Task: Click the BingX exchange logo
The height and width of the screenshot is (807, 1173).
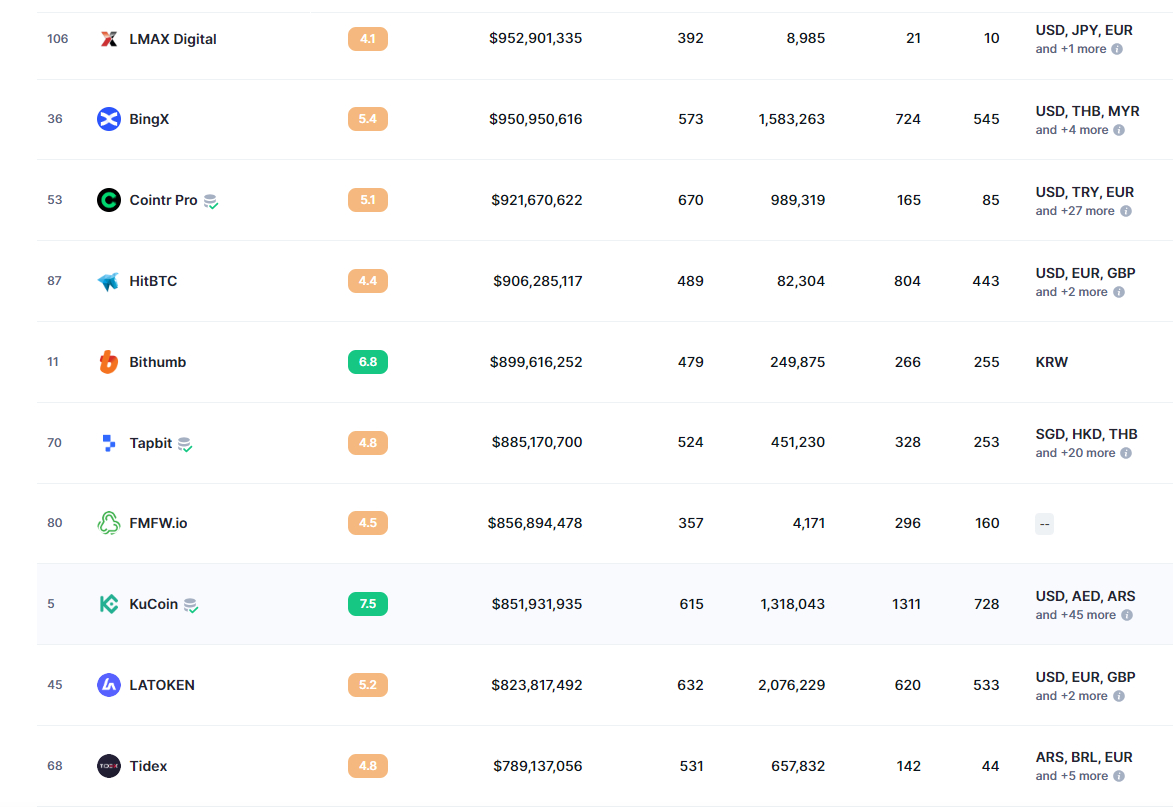Action: click(109, 119)
